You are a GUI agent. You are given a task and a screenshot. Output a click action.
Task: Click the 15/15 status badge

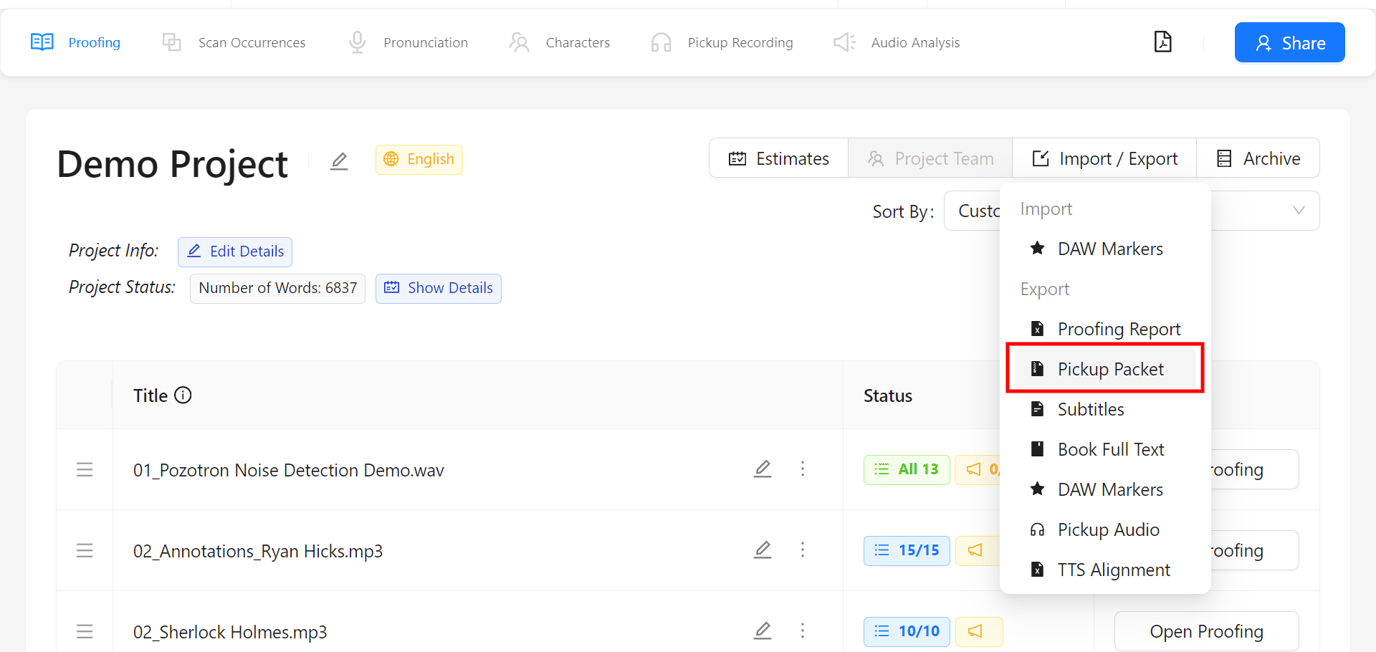point(907,550)
